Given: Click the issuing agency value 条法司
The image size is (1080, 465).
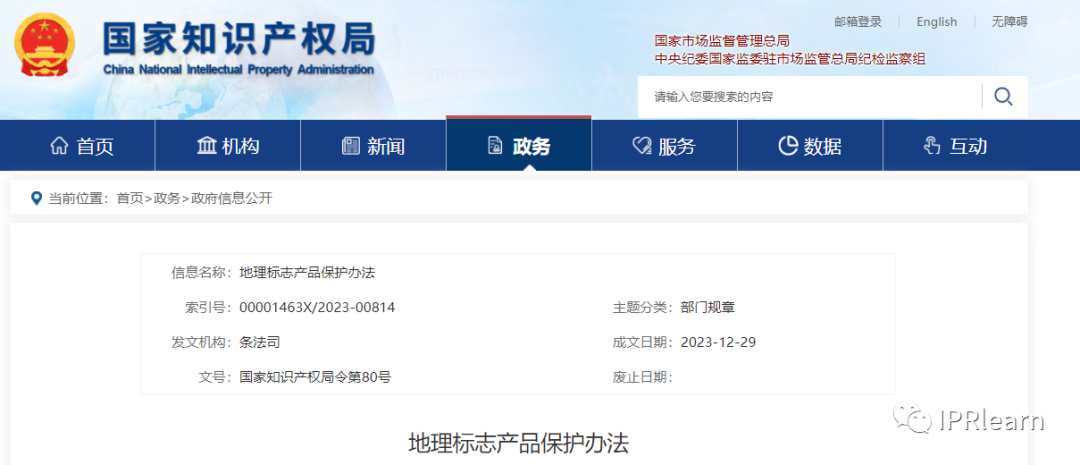Looking at the screenshot, I should (259, 342).
